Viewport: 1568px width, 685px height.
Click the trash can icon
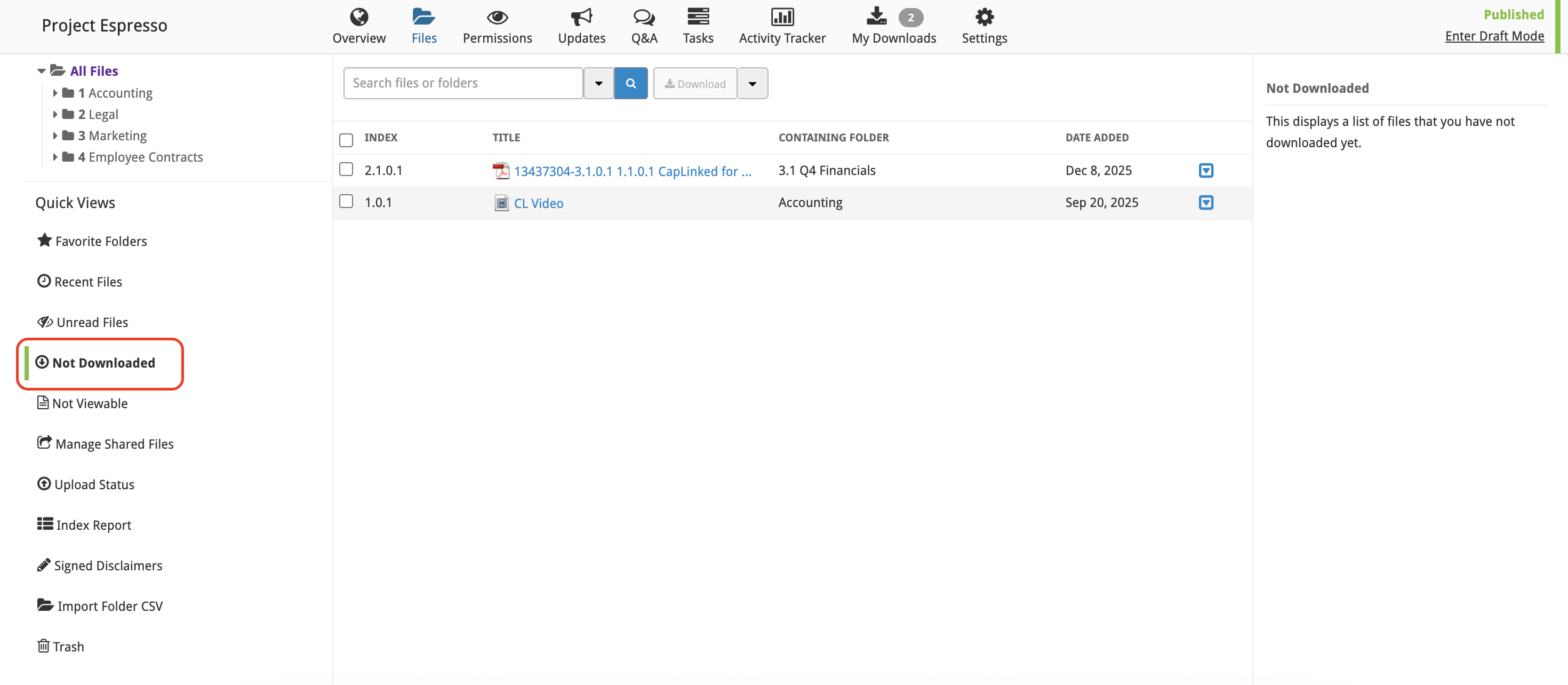pyautogui.click(x=43, y=646)
